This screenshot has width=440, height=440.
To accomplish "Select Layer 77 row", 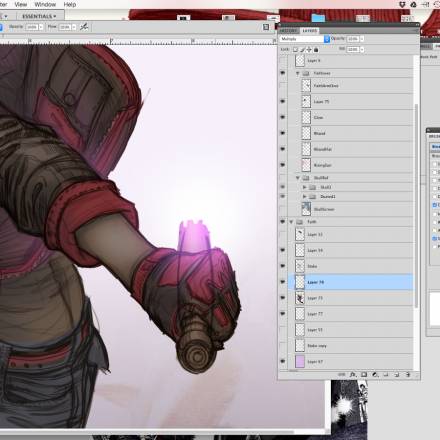I will coord(351,314).
